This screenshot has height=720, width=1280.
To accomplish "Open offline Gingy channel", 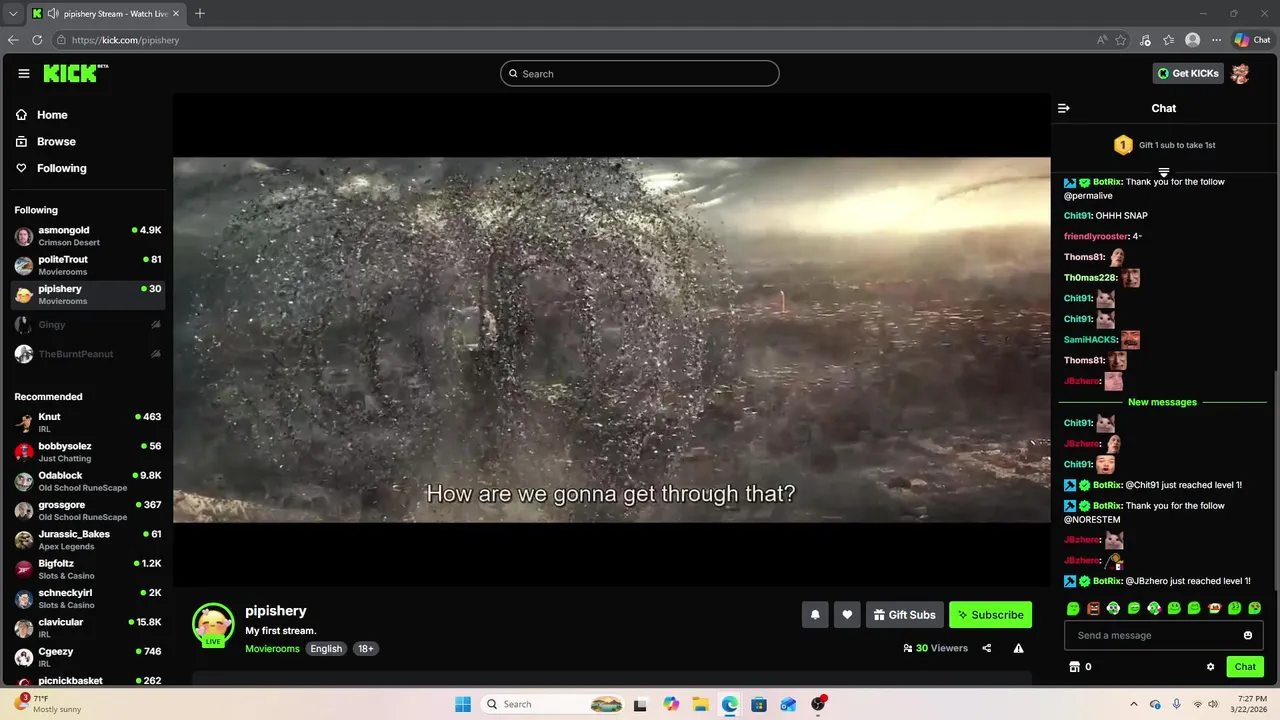I will (x=88, y=324).
